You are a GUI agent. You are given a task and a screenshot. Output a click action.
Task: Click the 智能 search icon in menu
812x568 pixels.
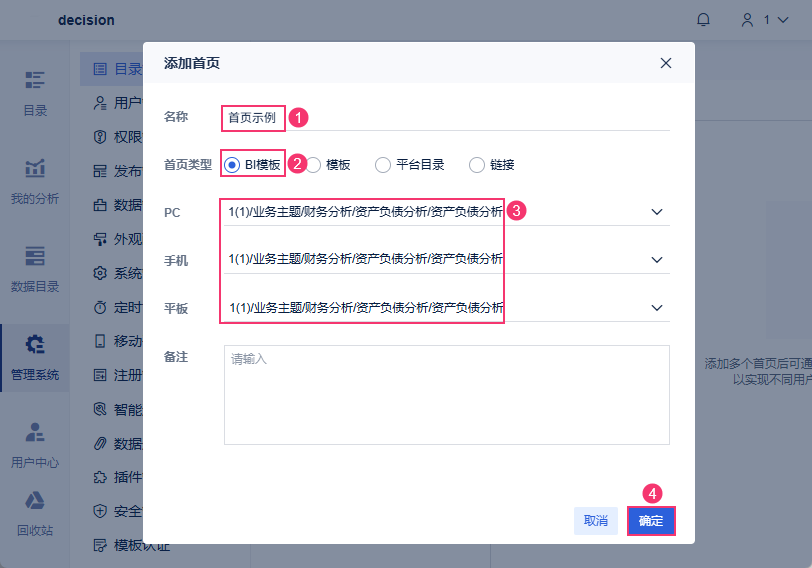click(x=100, y=410)
